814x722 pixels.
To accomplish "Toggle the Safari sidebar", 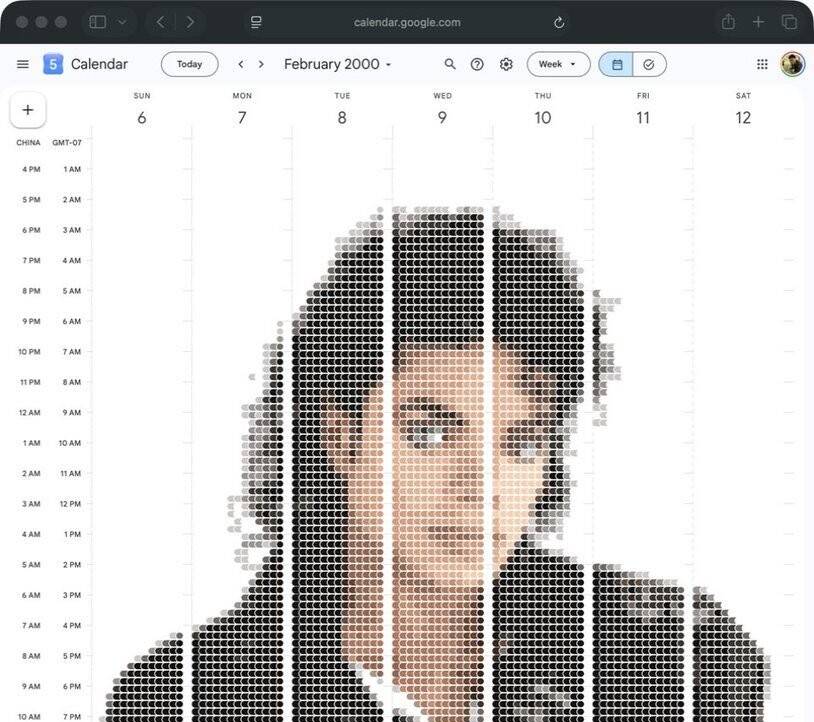I will (98, 22).
